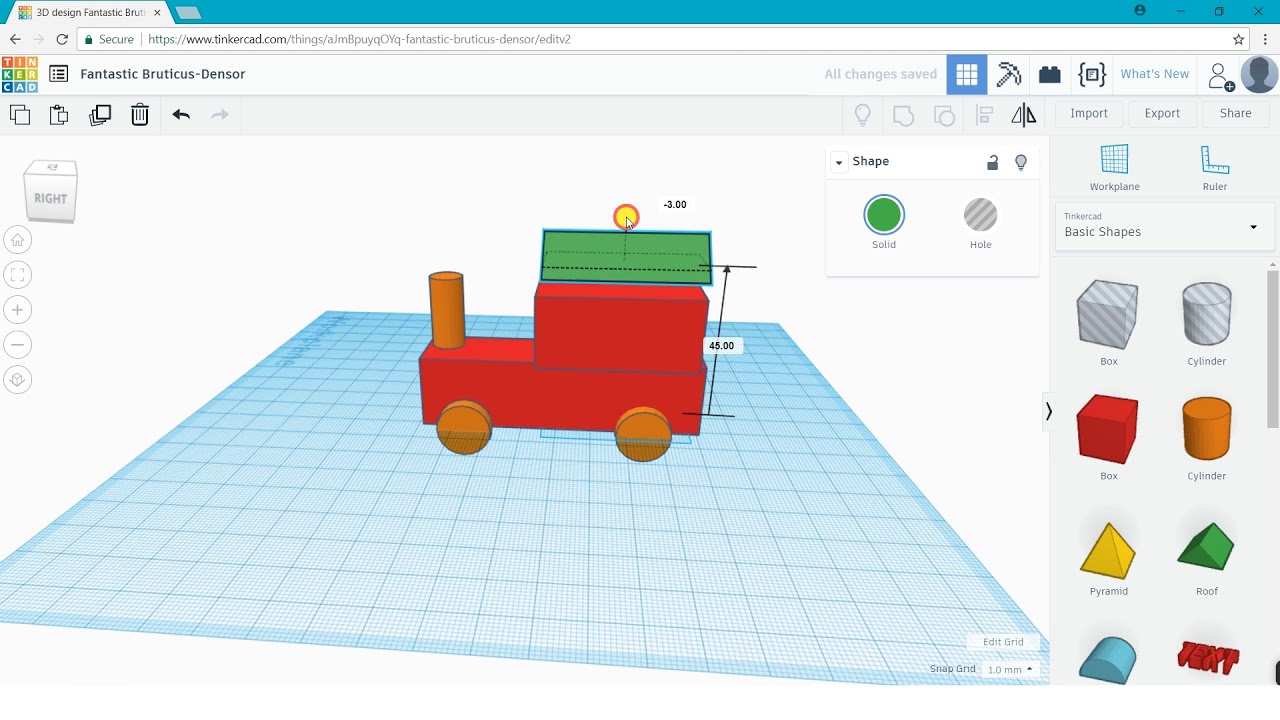
Task: Click the Show All lightbulb icon in toolbar
Action: (x=863, y=115)
